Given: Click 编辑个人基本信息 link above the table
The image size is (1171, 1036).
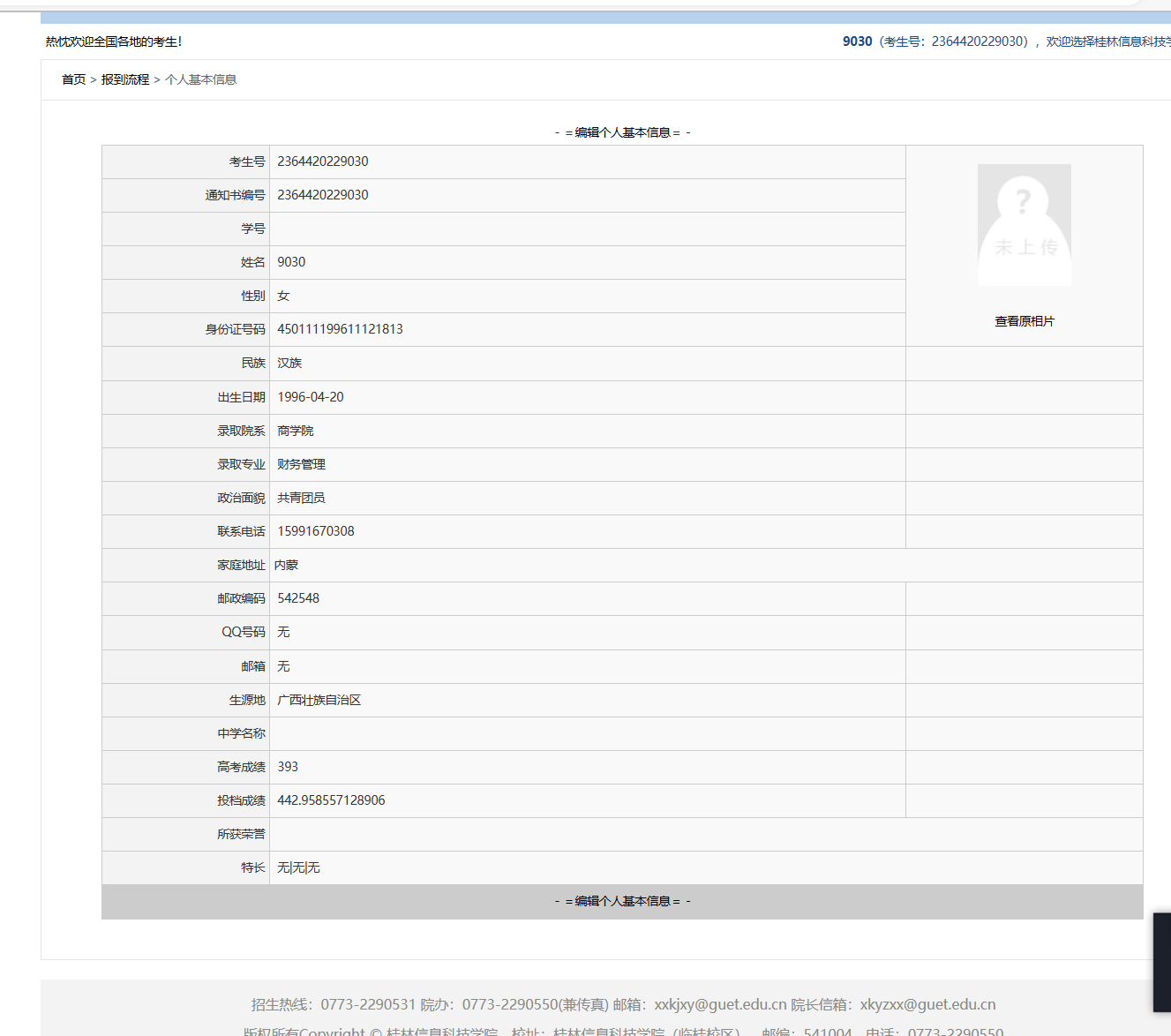Looking at the screenshot, I should tap(622, 132).
